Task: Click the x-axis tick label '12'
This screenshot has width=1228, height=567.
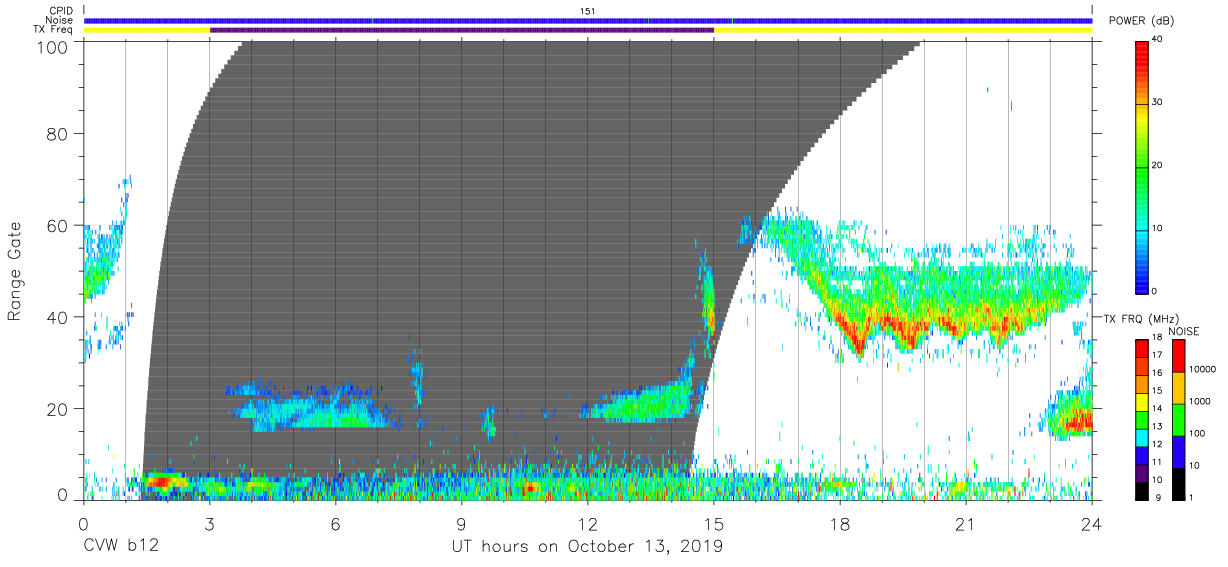Action: click(588, 525)
